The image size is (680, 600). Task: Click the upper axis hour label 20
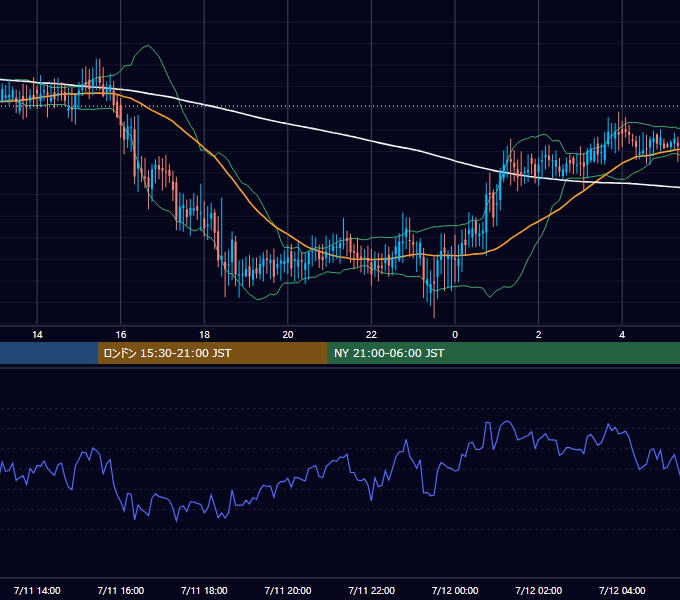coord(288,335)
